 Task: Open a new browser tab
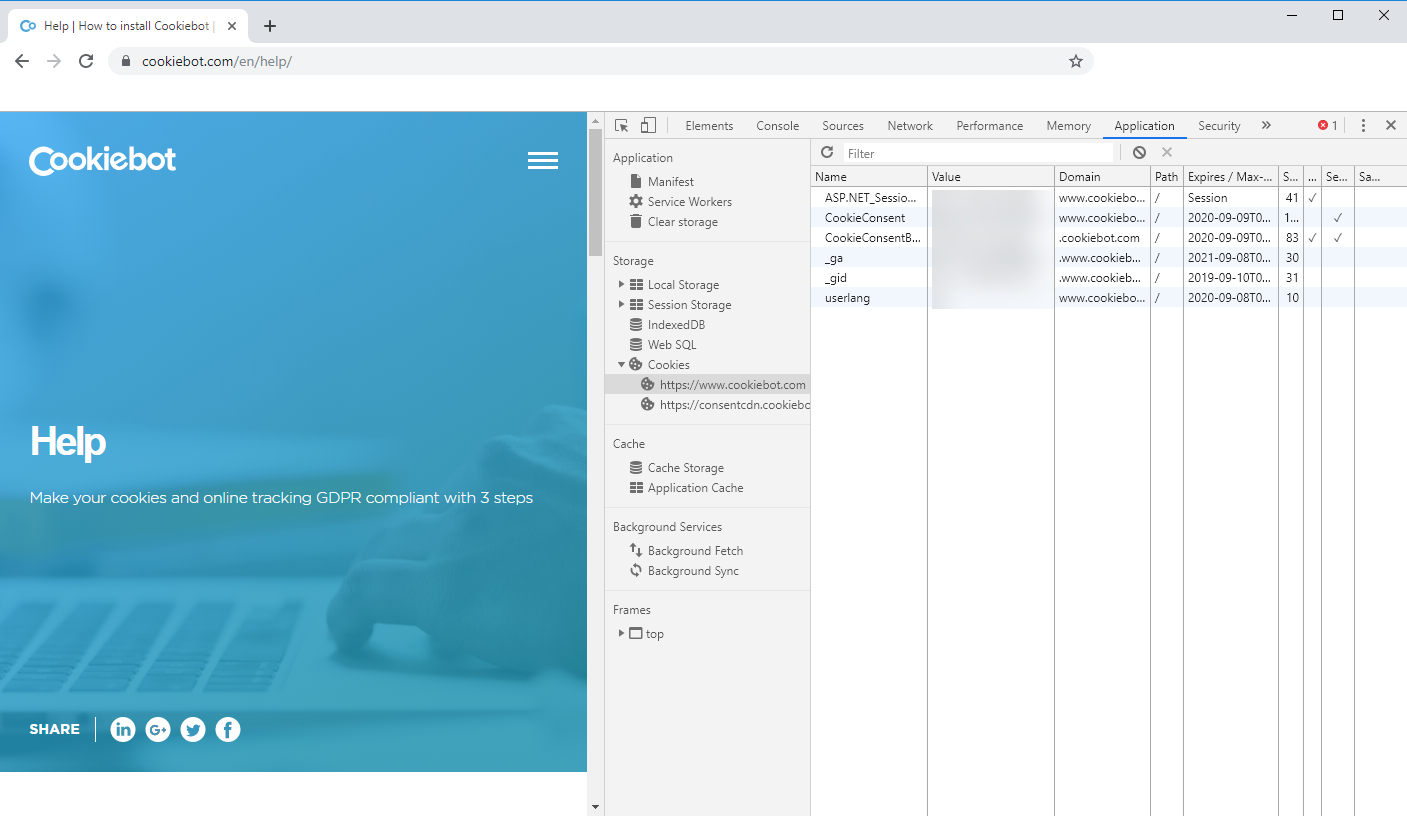coord(270,26)
